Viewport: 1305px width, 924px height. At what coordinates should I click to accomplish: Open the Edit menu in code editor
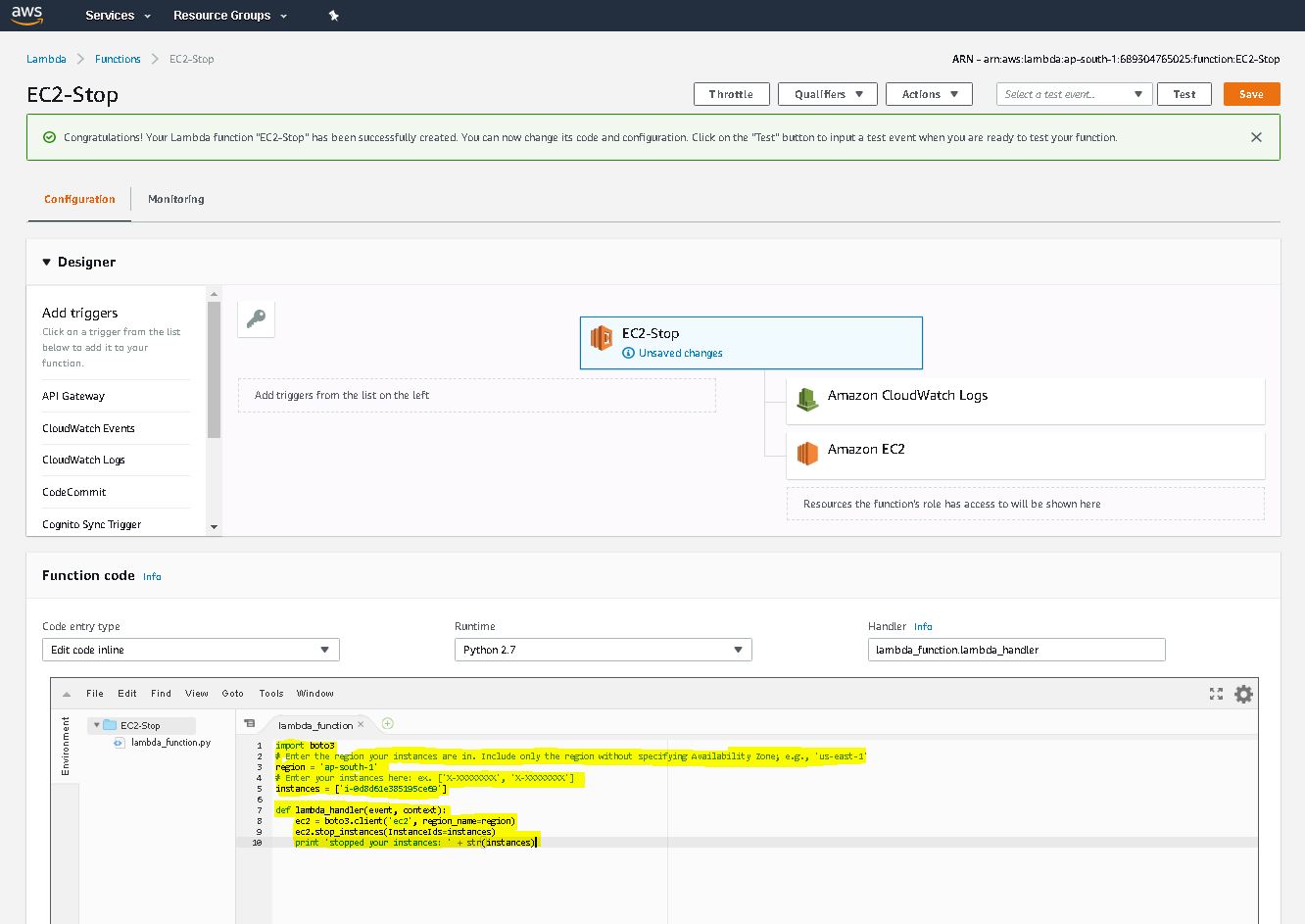[x=127, y=694]
